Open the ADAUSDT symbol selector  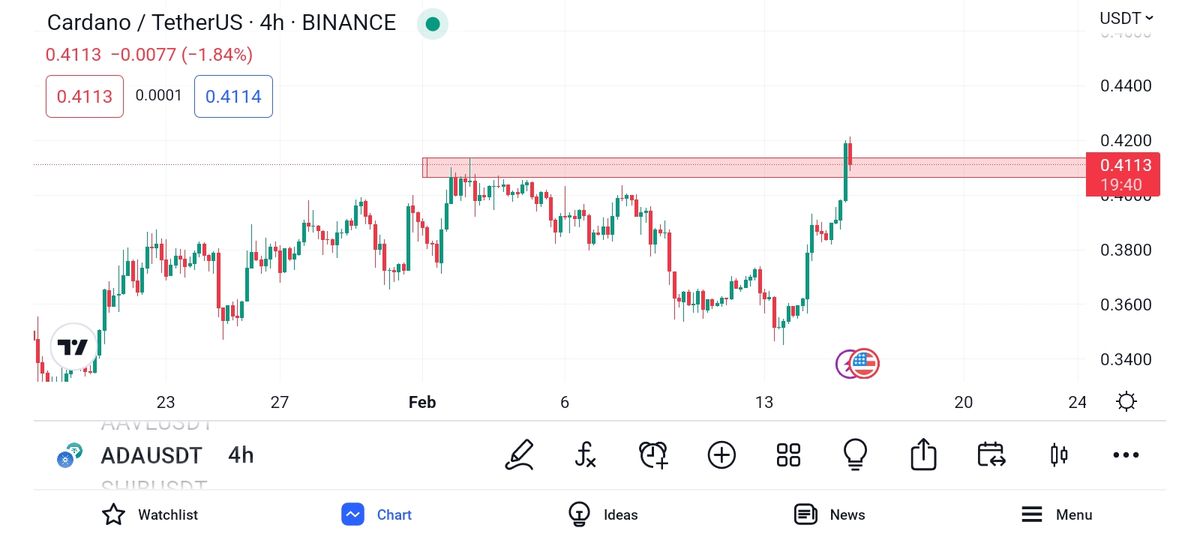[x=151, y=456]
